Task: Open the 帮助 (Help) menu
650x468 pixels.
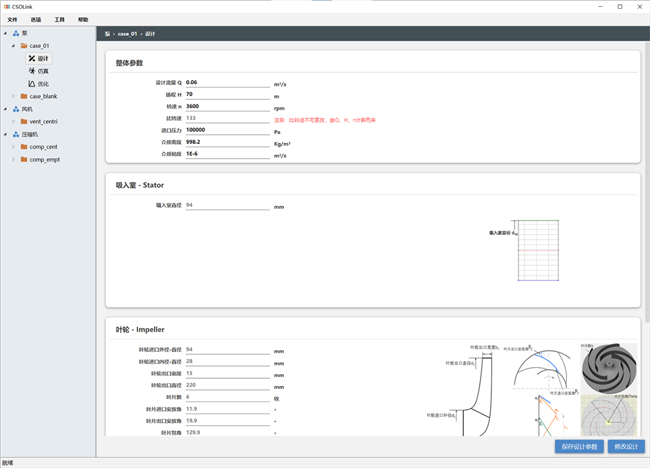Action: (x=83, y=19)
